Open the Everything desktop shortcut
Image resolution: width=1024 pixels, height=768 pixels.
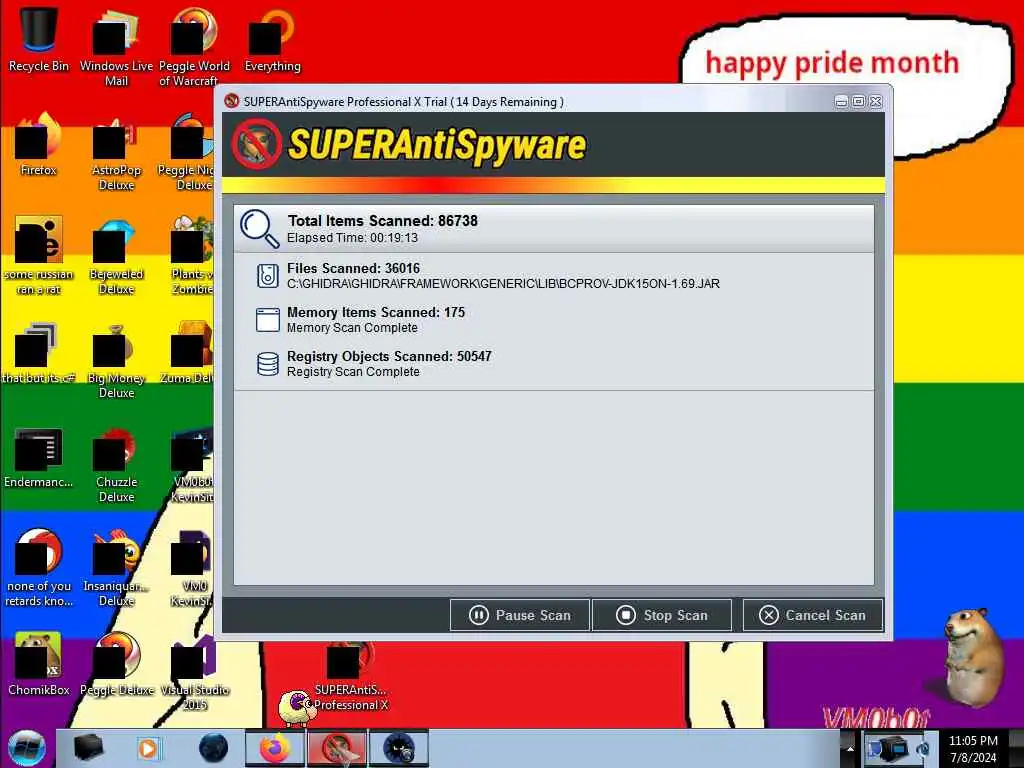pos(272,40)
